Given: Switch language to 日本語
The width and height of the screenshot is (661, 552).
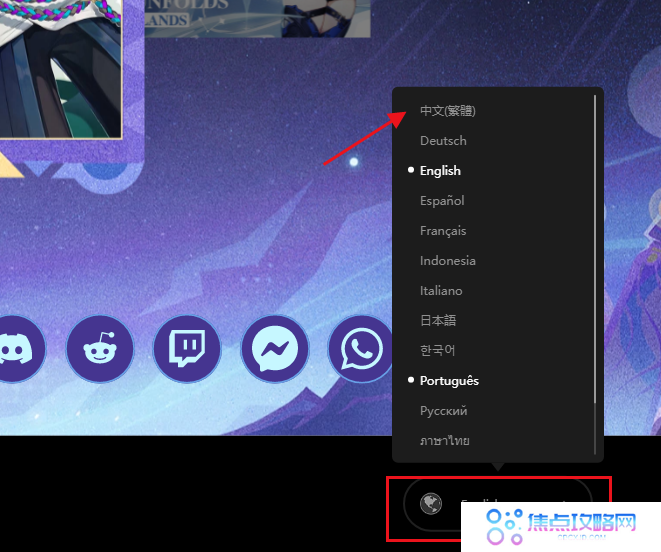Looking at the screenshot, I should [438, 321].
